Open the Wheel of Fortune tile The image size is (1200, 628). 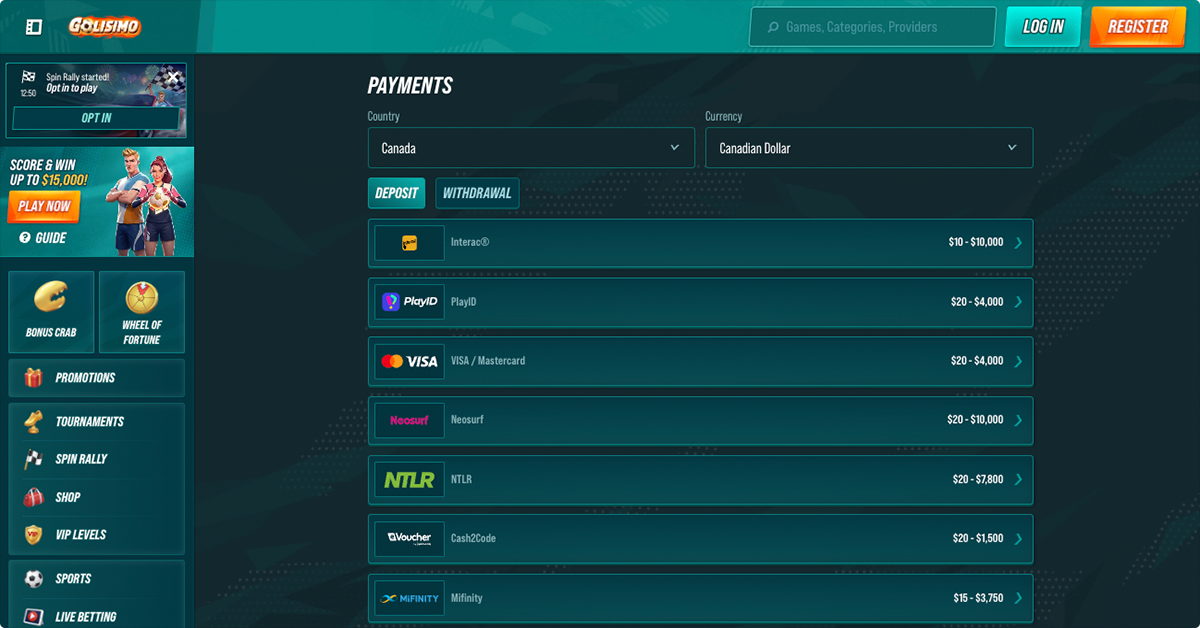[142, 312]
